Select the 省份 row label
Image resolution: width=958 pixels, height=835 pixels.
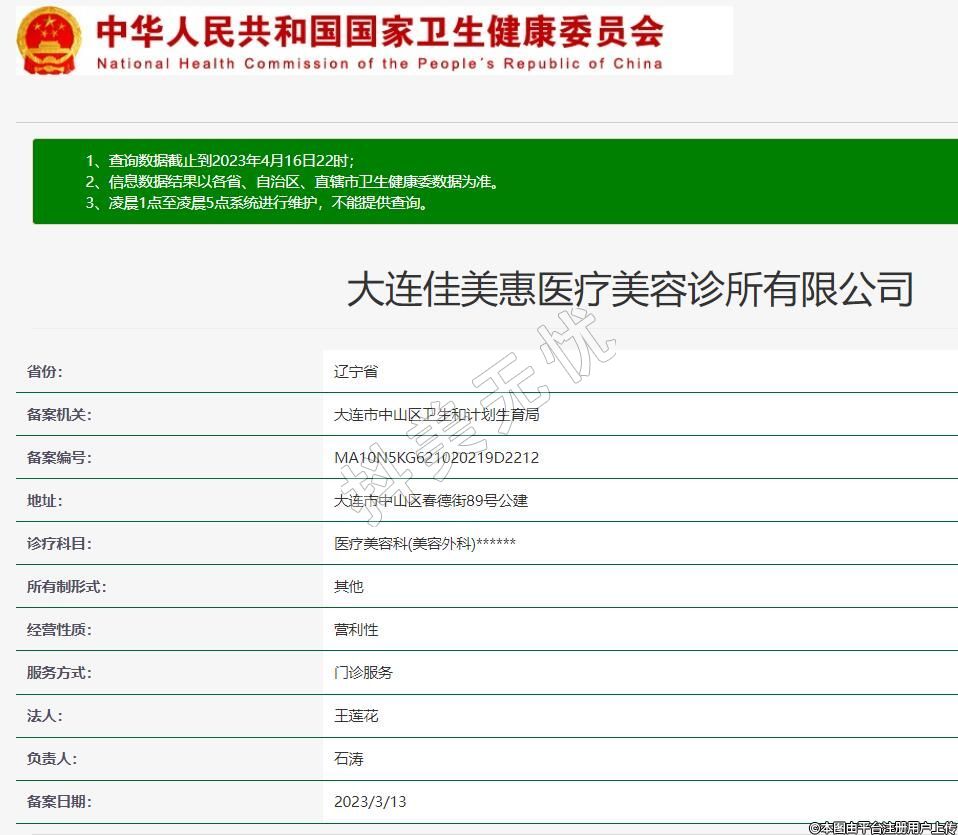click(45, 372)
